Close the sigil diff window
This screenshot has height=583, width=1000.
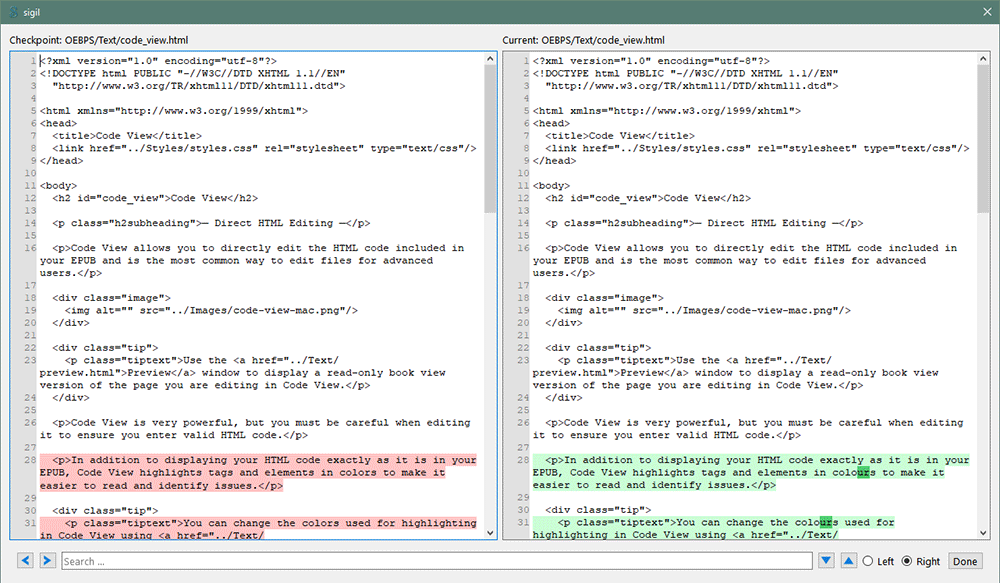coord(987,12)
